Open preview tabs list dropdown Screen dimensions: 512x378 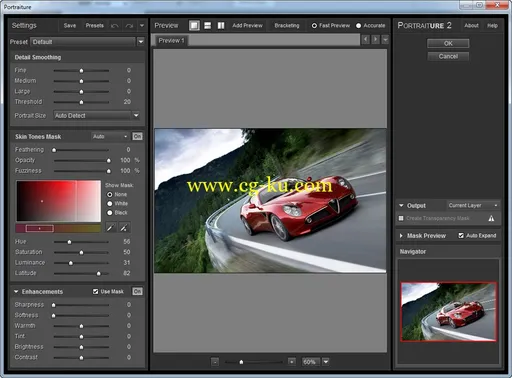click(x=385, y=40)
